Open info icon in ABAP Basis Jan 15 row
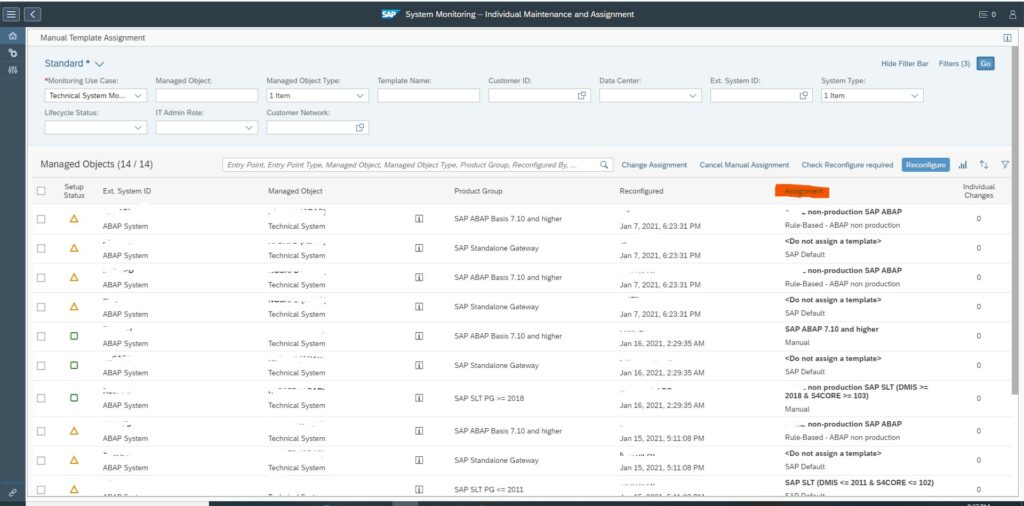Viewport: 1024px width, 506px height. [419, 431]
